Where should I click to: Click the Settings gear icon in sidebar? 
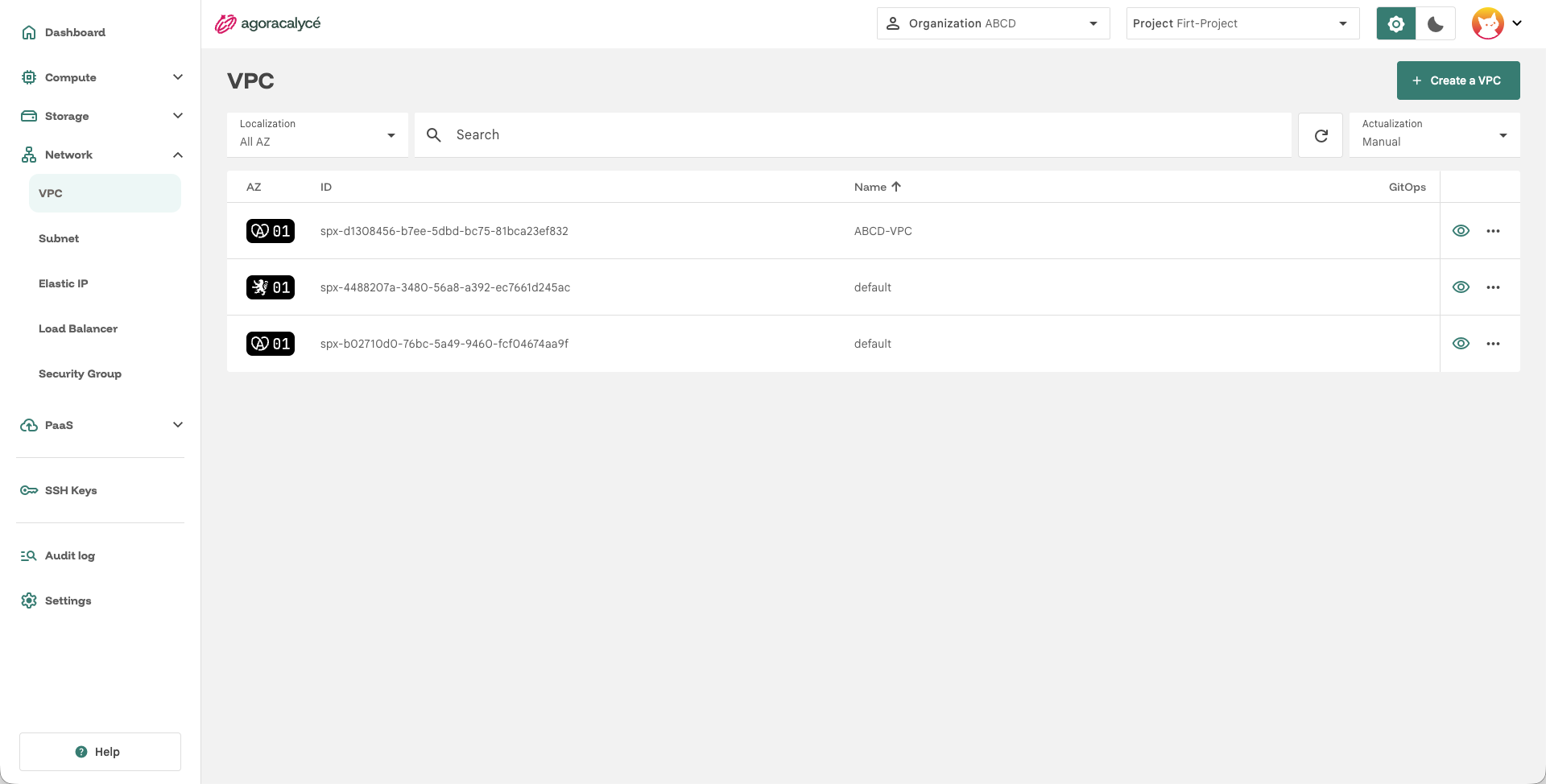point(29,600)
